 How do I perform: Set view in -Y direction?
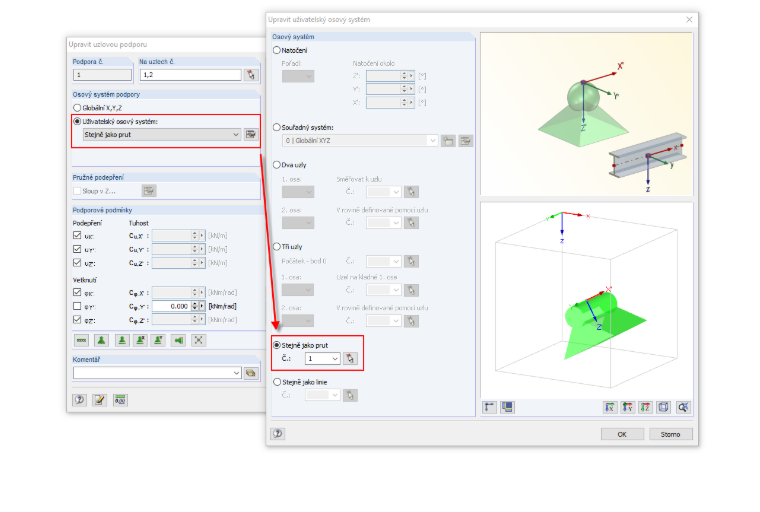click(628, 407)
